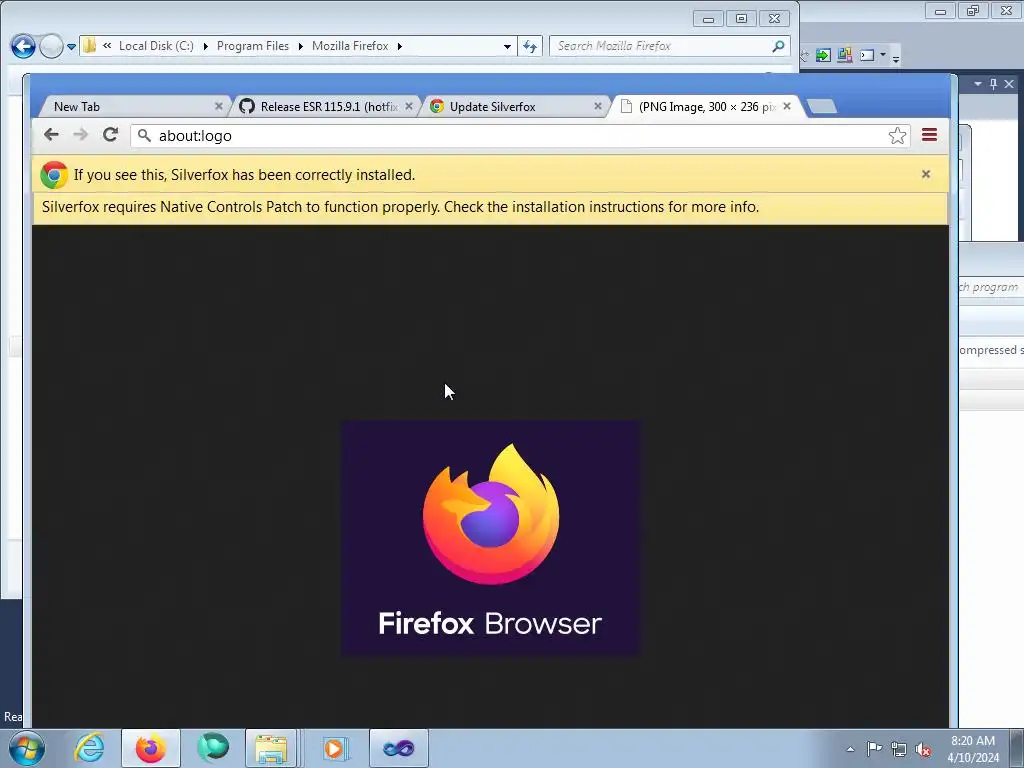Open the Explorer address bar history dropdown
The height and width of the screenshot is (768, 1024).
click(507, 46)
